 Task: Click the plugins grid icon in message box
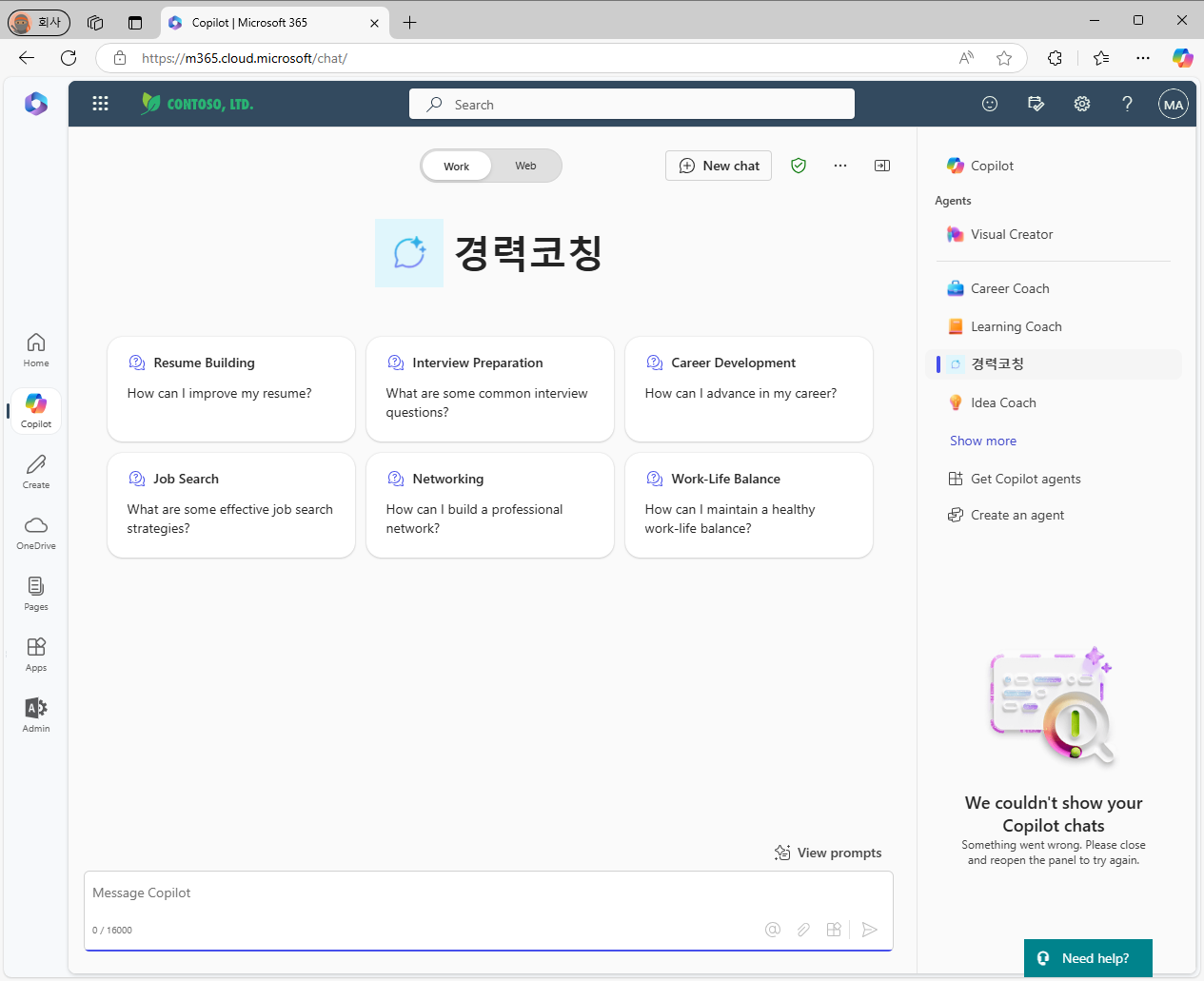click(834, 930)
